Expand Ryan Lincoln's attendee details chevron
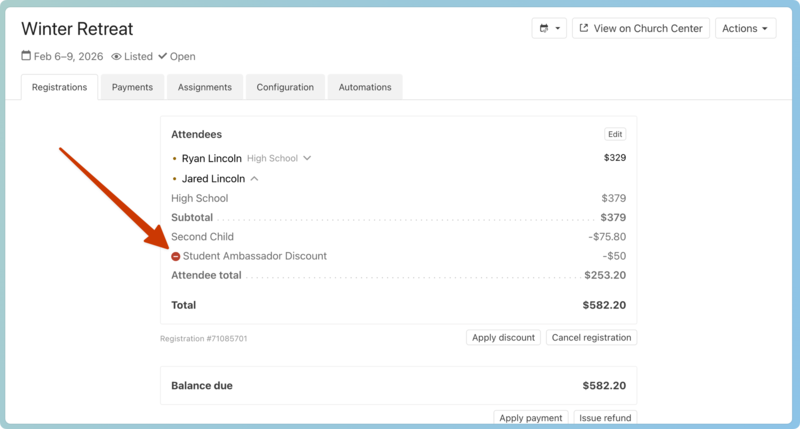 point(307,158)
